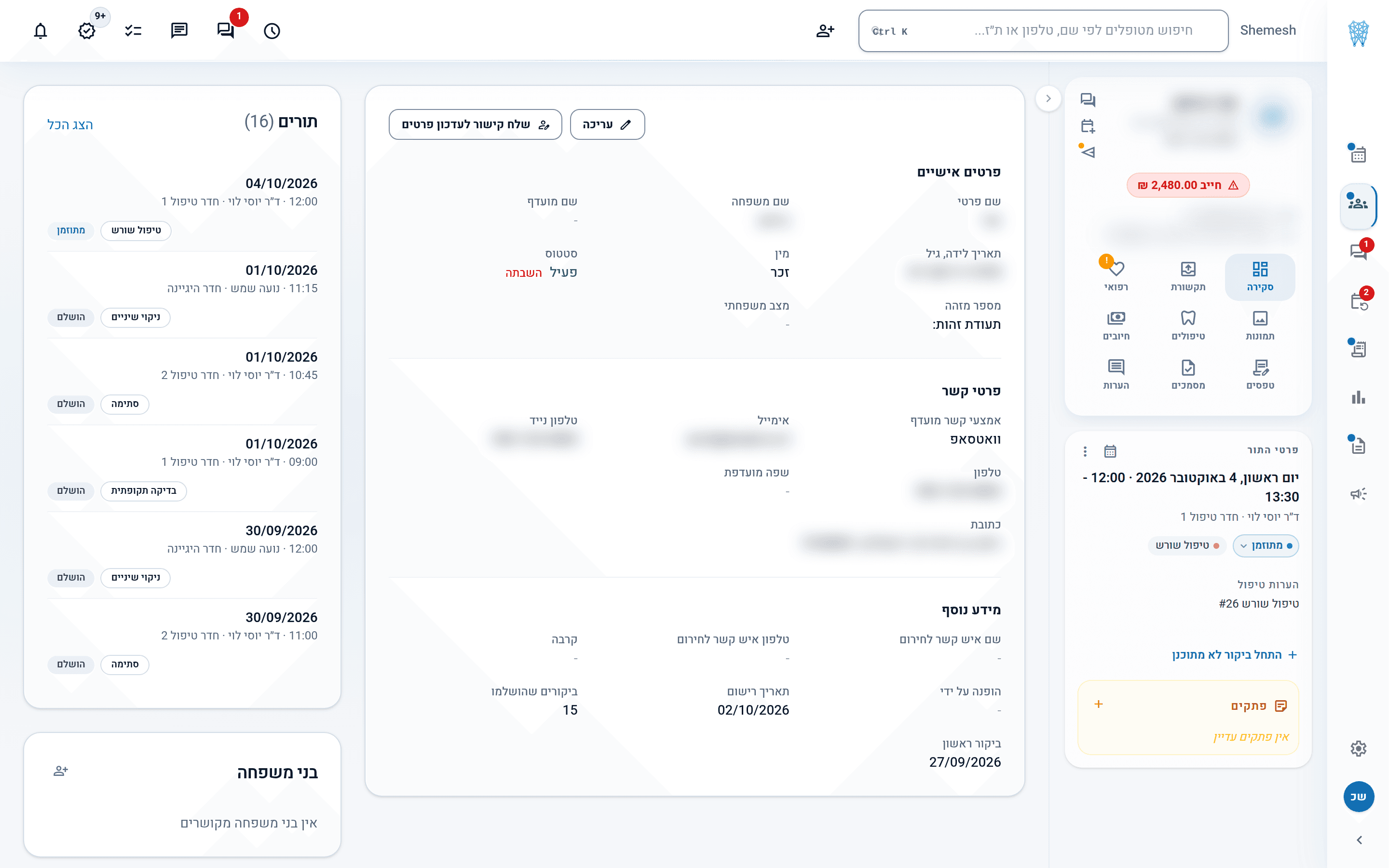This screenshot has height=868, width=1389.
Task: Open the חיובים tab
Action: click(x=1116, y=325)
